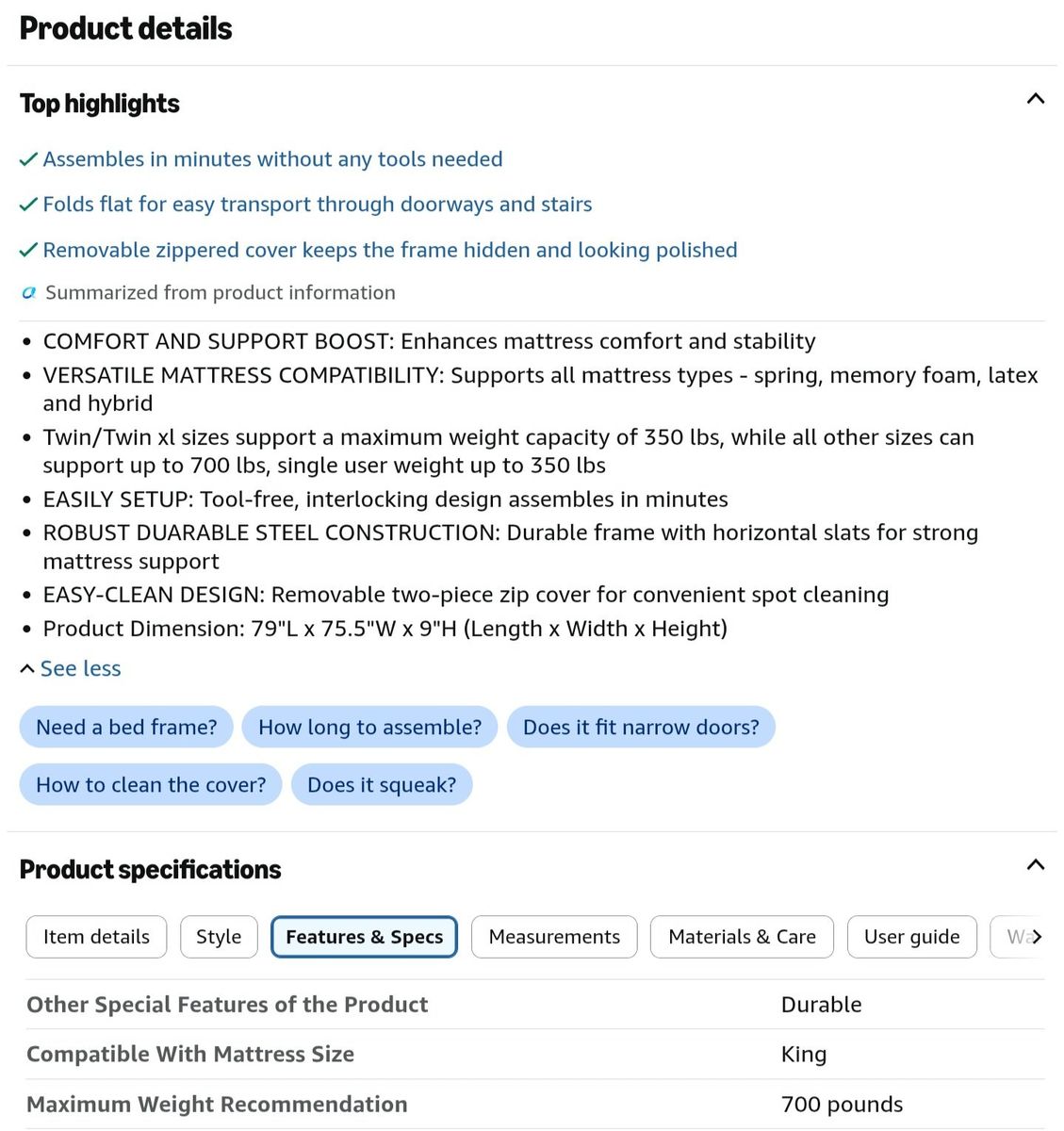Open the User guide tab

[x=911, y=937]
